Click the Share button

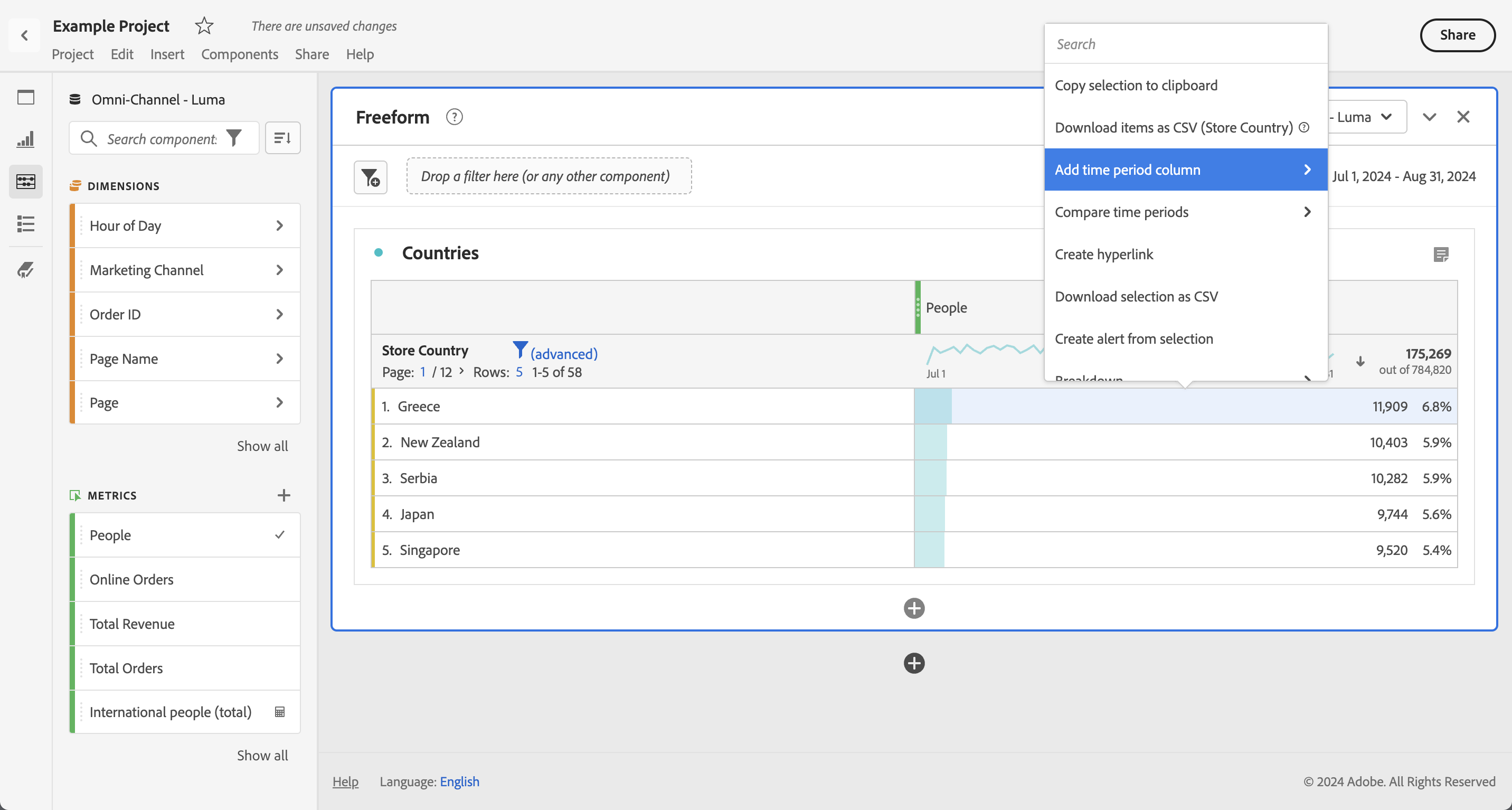click(1457, 35)
